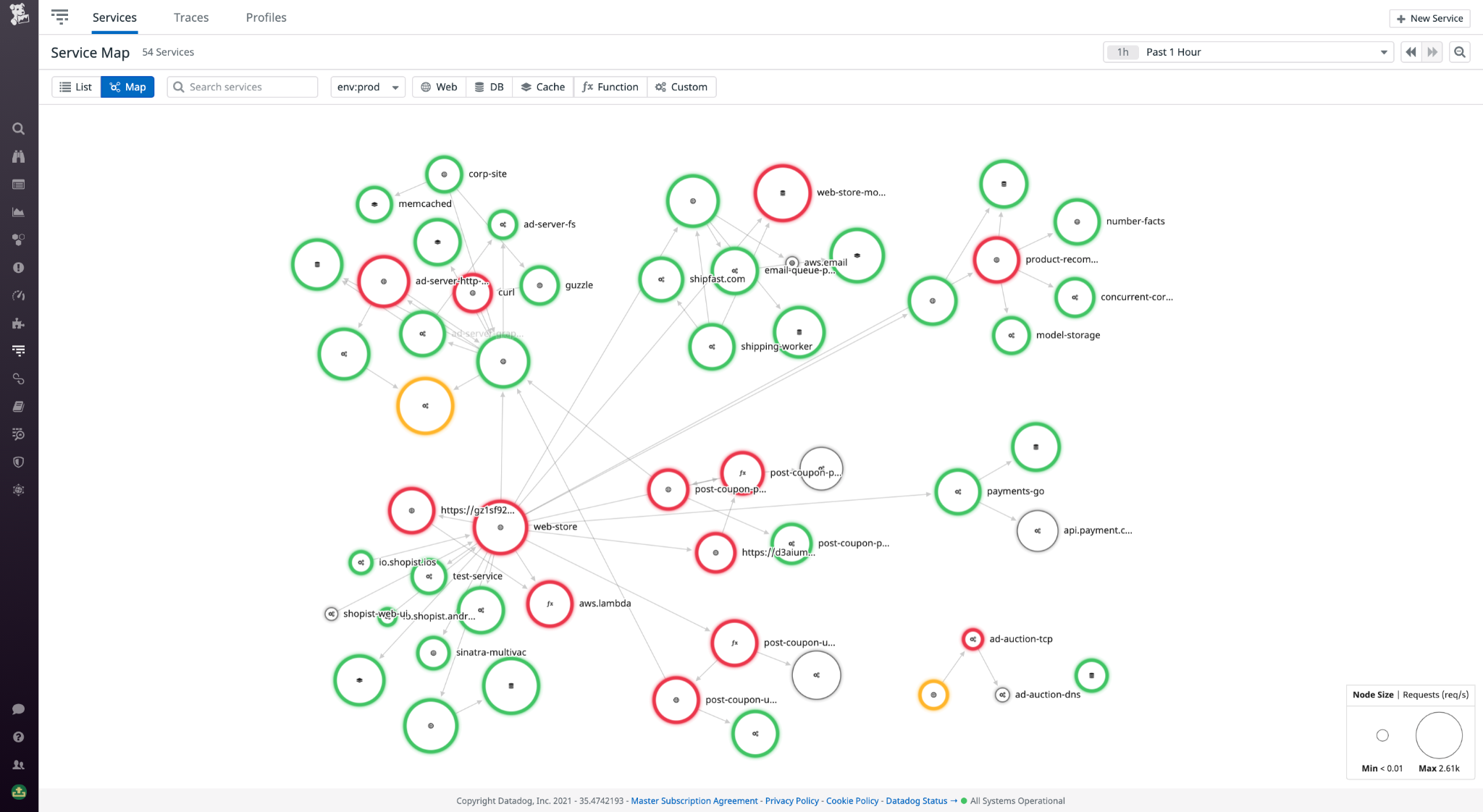Open the Watchdog binoculars icon in sidebar
This screenshot has height=812, width=1483.
tap(19, 156)
